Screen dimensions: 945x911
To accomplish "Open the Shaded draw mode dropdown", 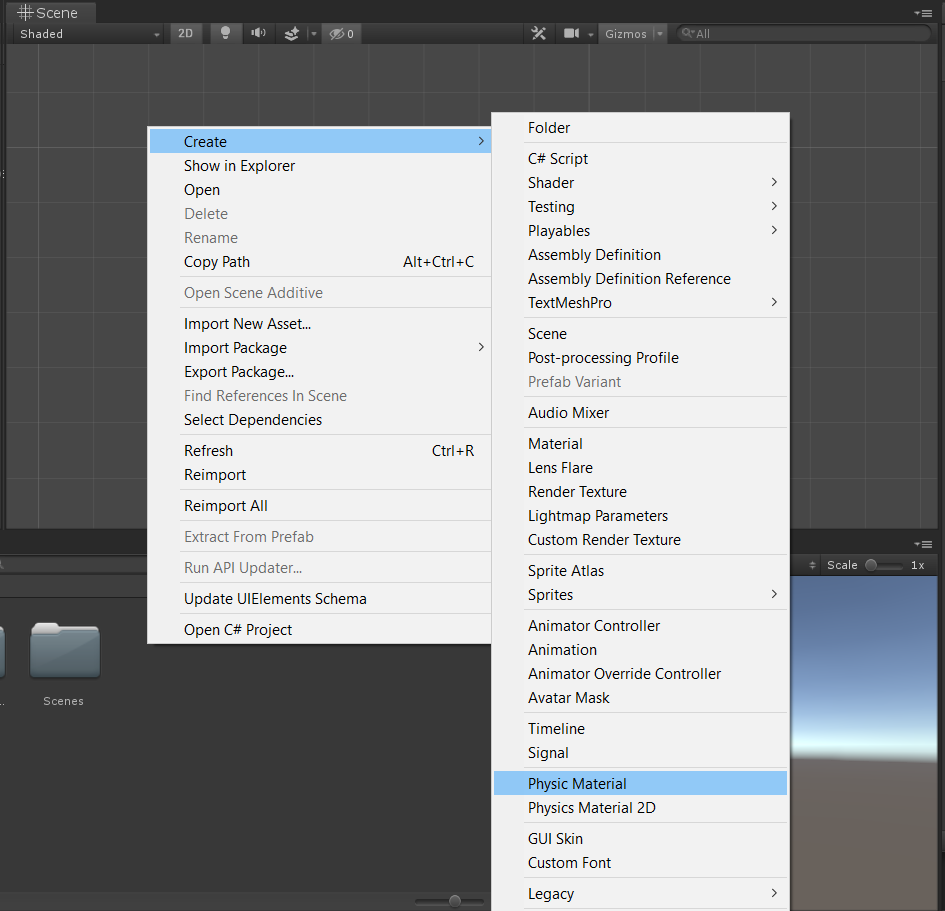I will pyautogui.click(x=89, y=34).
